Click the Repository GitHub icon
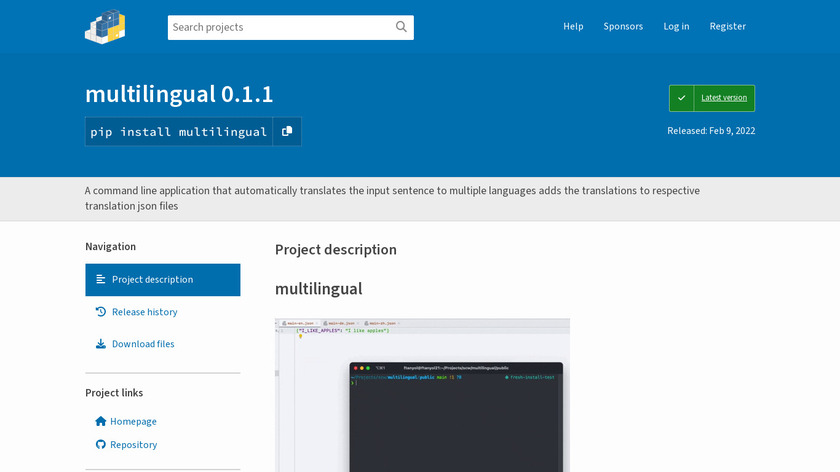 coord(100,444)
